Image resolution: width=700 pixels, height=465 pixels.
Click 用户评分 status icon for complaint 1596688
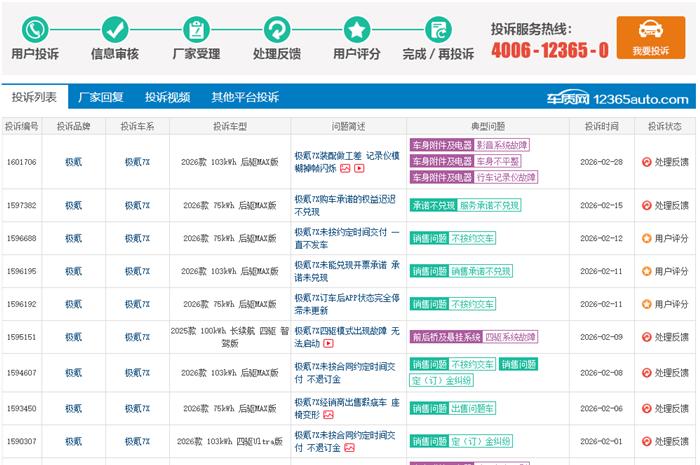click(x=646, y=239)
